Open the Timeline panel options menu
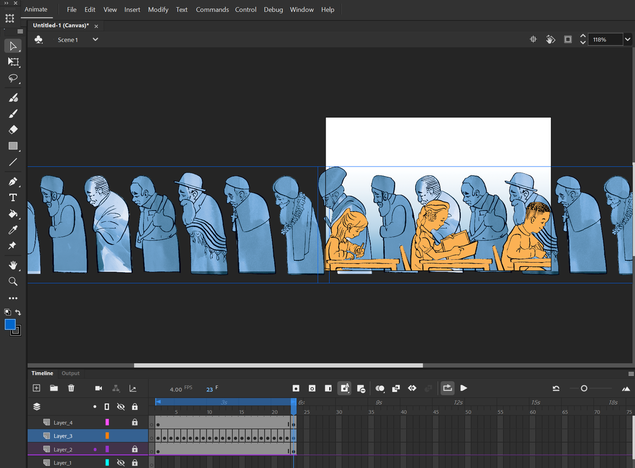 (631, 374)
